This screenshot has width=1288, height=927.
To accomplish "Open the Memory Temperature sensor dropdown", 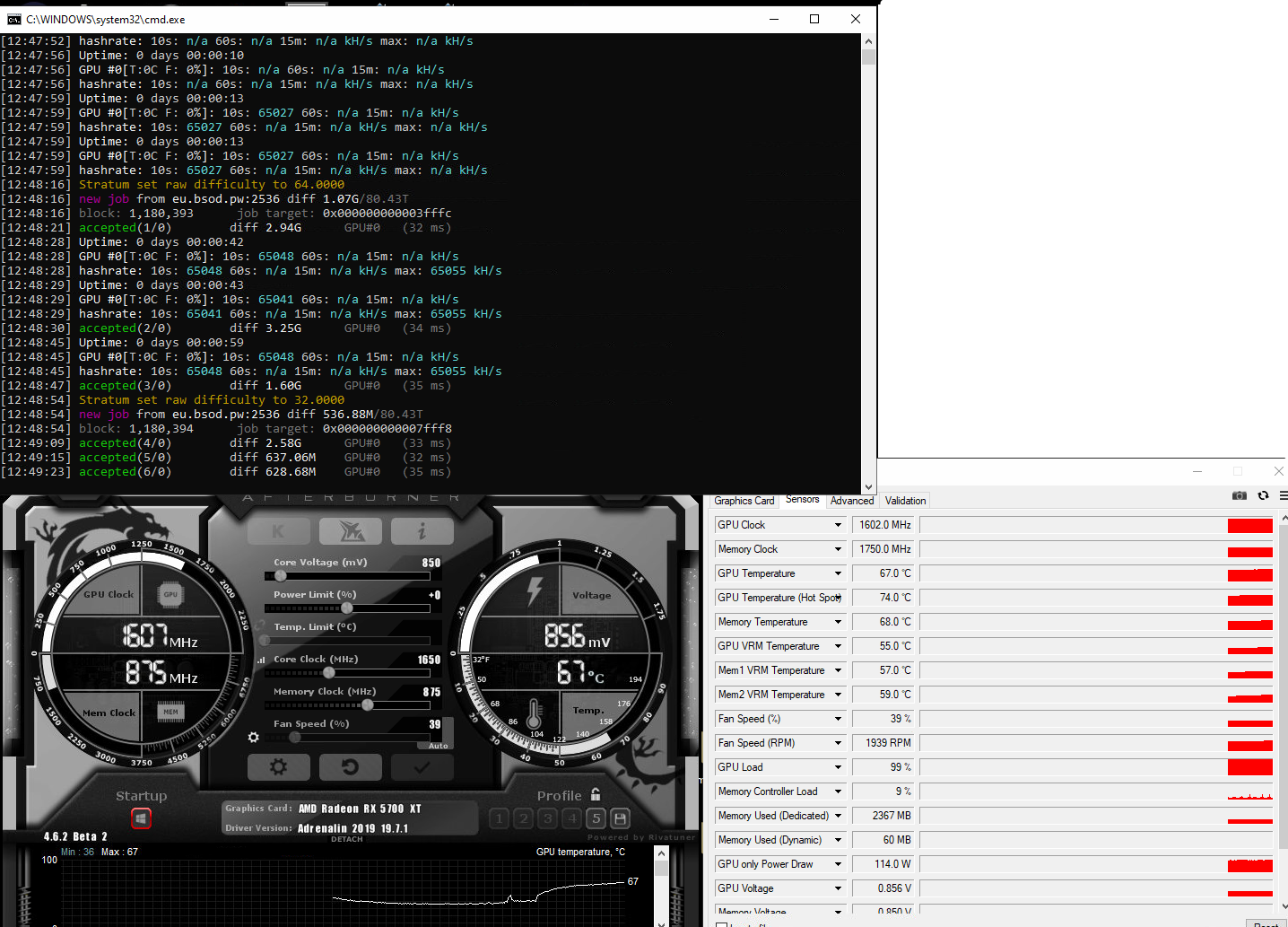I will pos(838,622).
